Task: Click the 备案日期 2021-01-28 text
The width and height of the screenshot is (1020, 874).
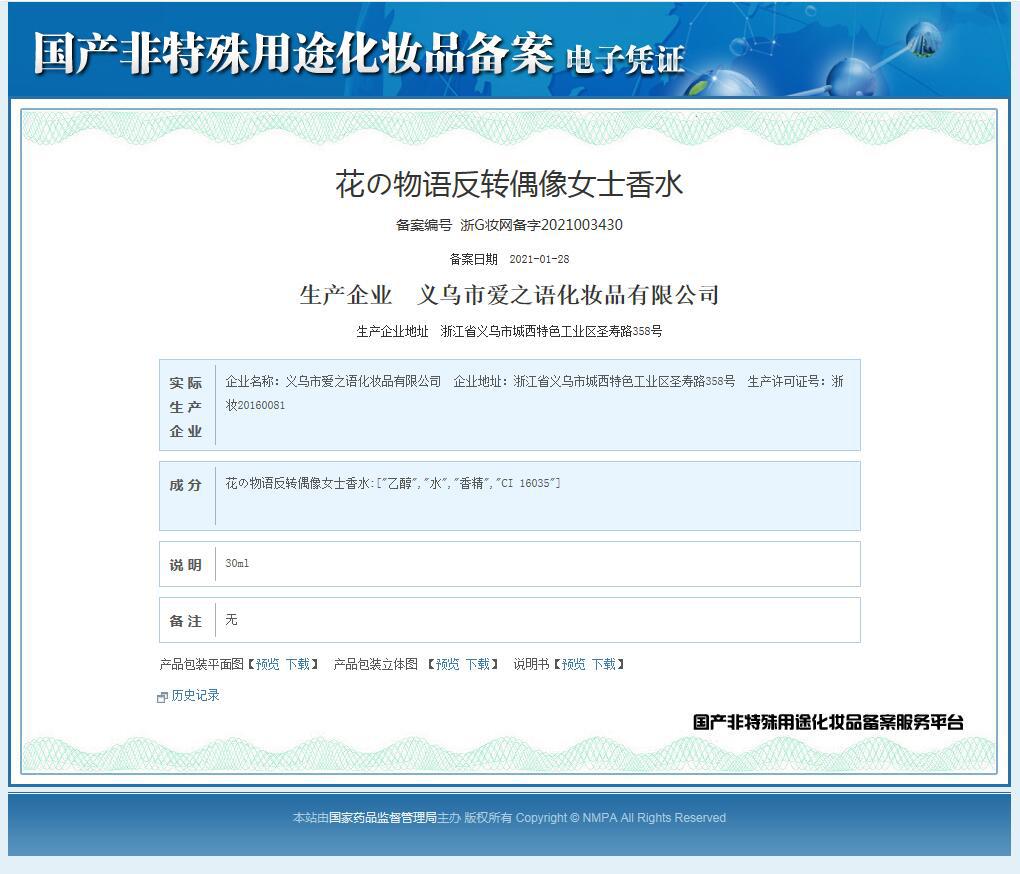Action: pos(509,259)
